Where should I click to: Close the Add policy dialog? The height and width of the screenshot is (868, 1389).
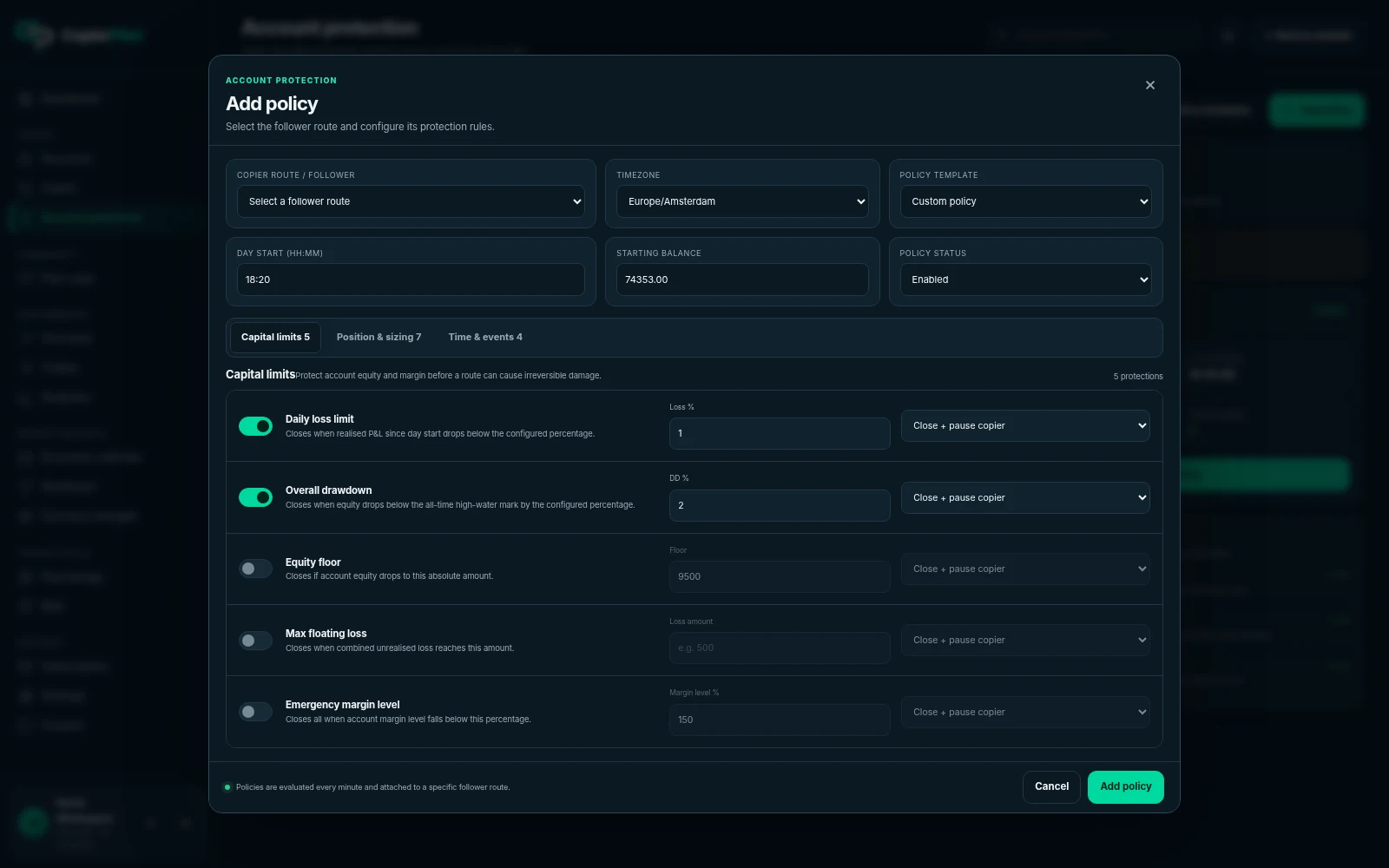[x=1150, y=85]
